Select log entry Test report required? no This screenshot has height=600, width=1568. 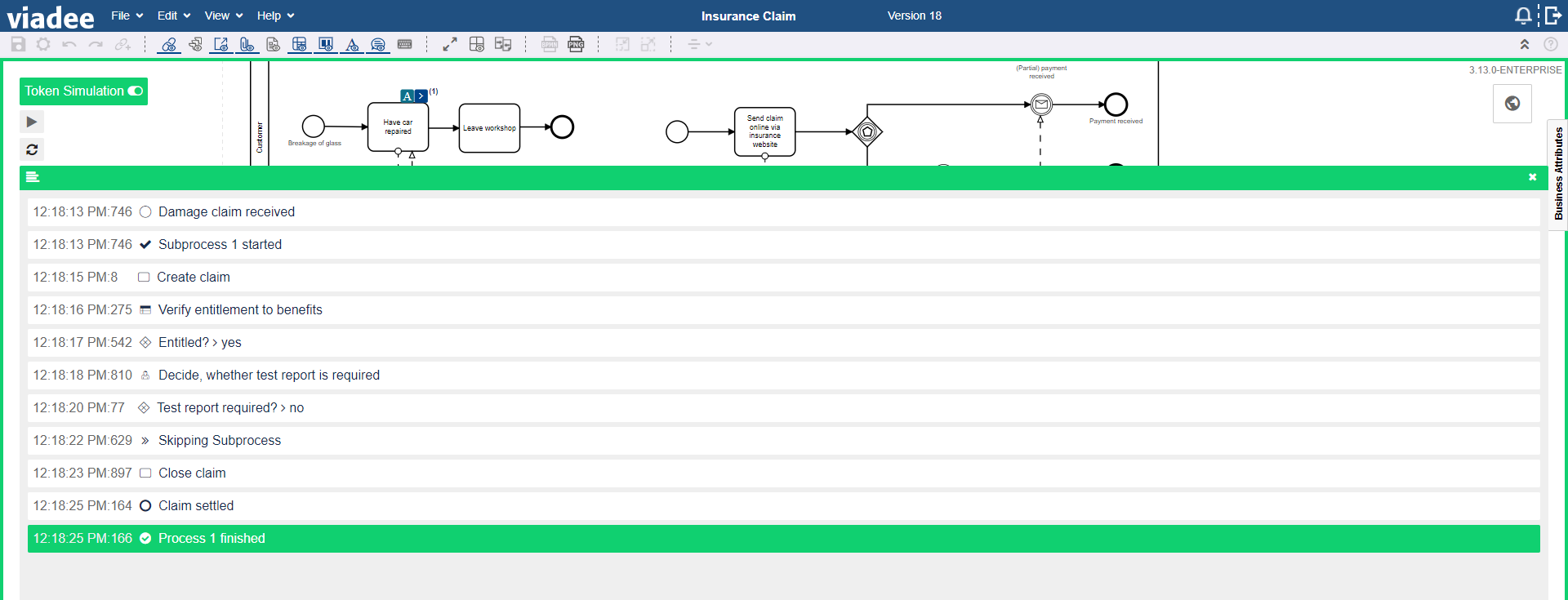click(784, 407)
